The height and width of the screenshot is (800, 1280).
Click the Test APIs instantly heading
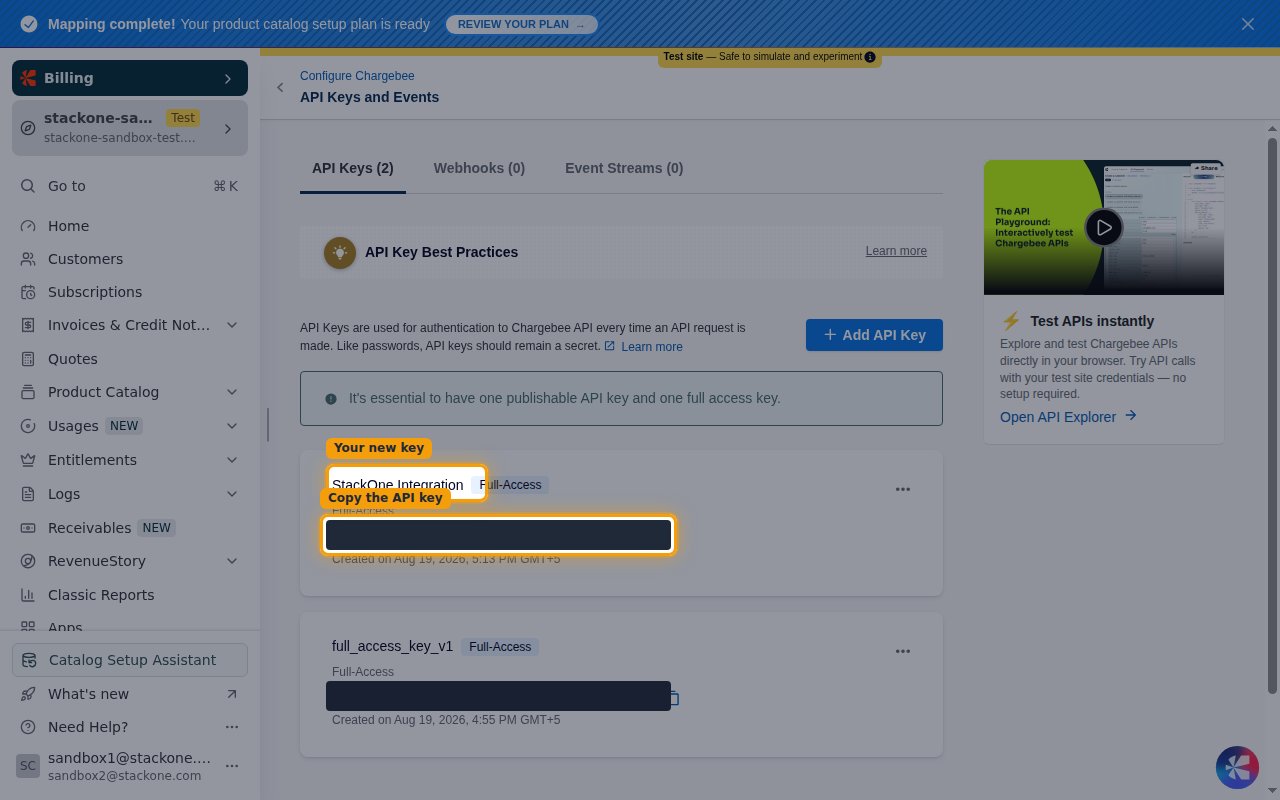[x=1092, y=321]
